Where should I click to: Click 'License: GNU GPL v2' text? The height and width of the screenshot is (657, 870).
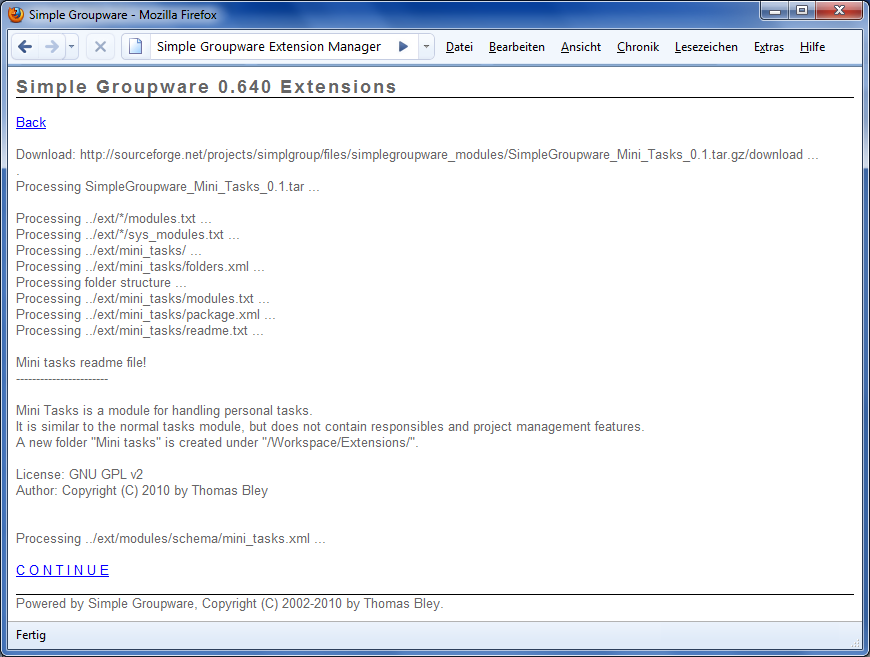pyautogui.click(x=79, y=475)
